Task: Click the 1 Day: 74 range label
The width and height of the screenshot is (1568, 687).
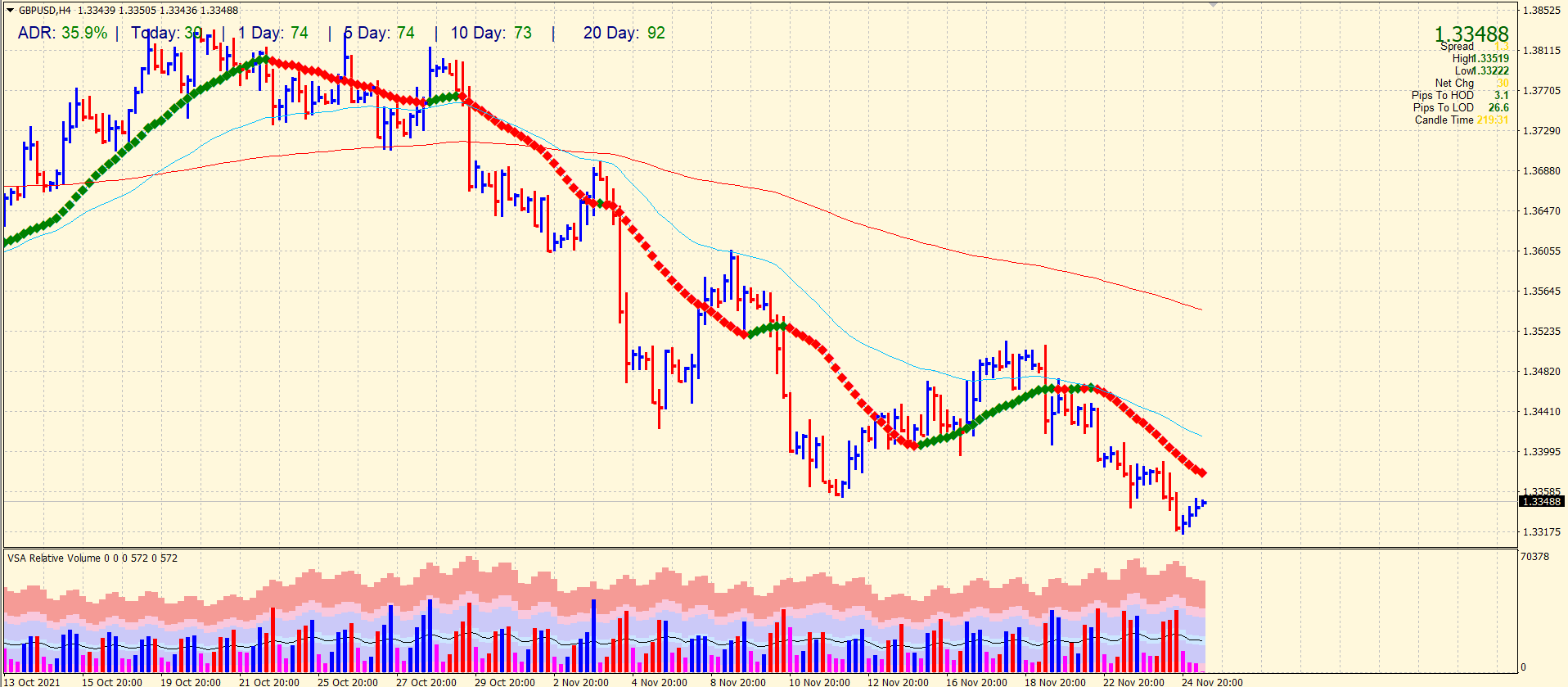Action: coord(273,33)
